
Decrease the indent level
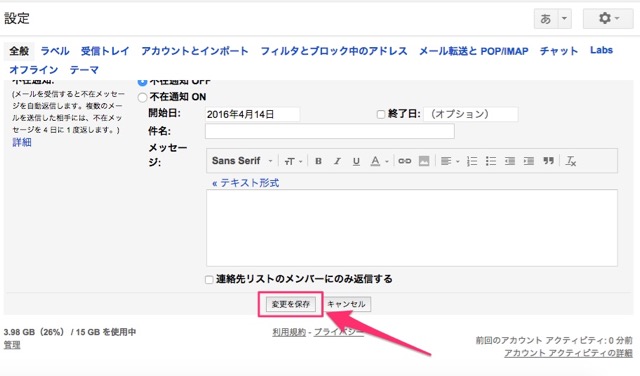510,161
